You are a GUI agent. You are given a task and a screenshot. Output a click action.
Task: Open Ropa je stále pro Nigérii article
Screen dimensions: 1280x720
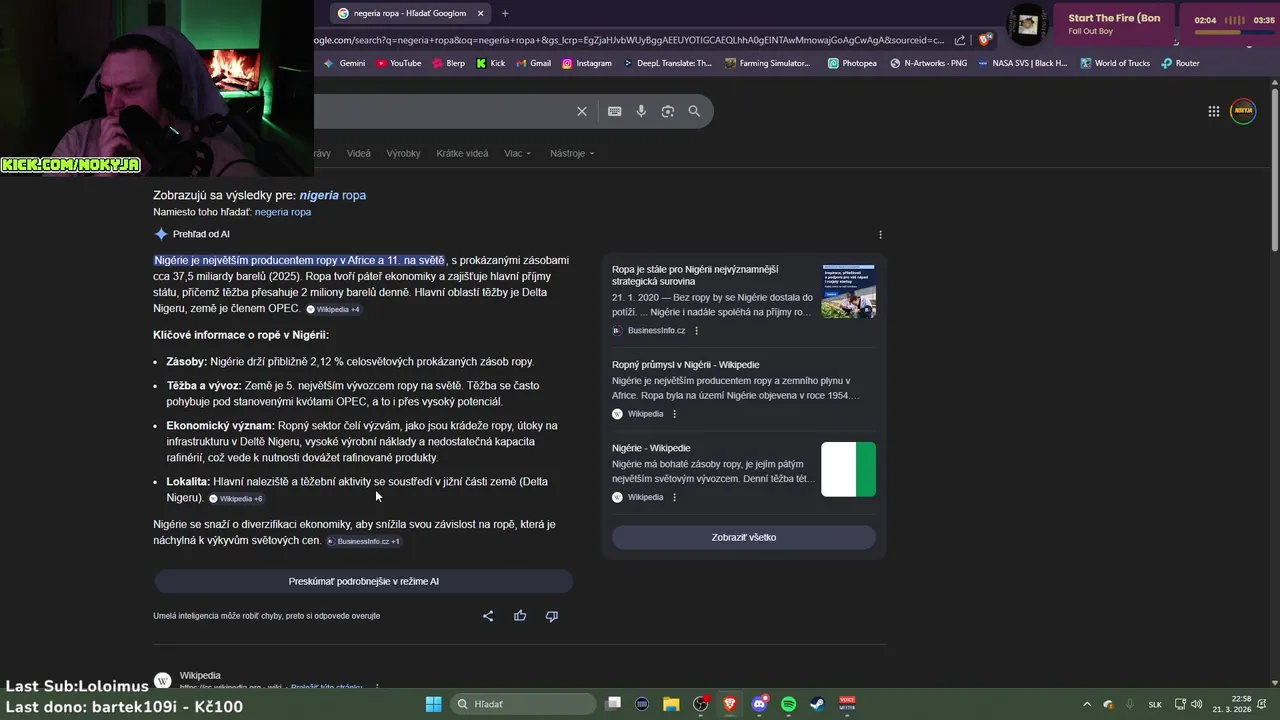695,275
